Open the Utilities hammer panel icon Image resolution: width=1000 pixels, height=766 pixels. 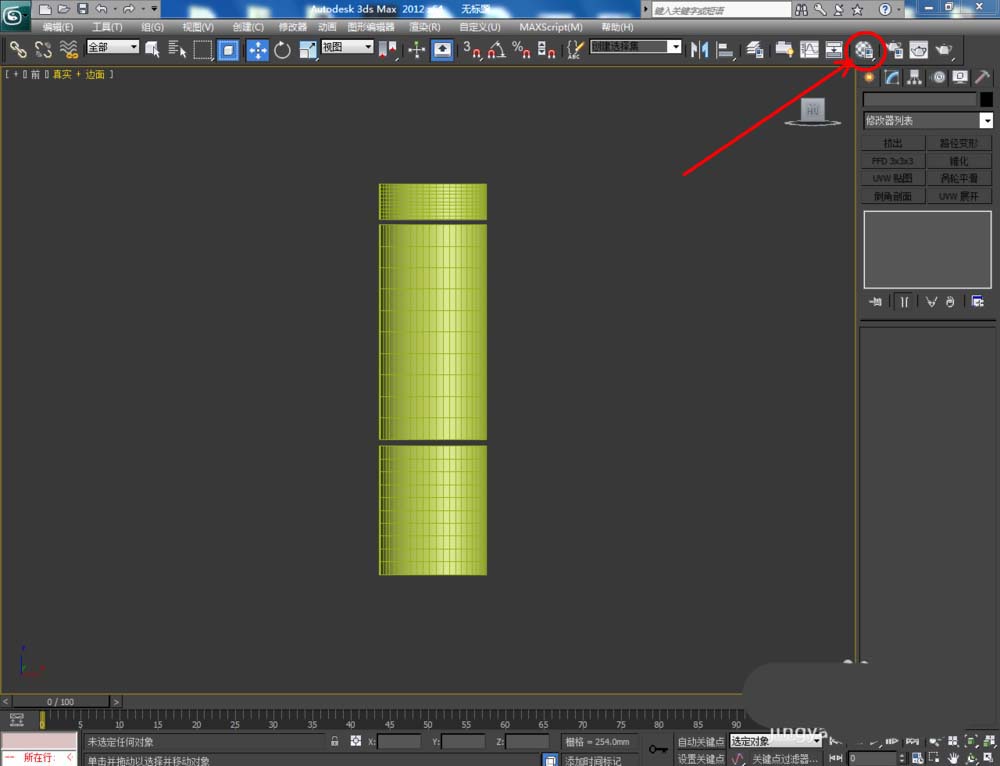982,77
